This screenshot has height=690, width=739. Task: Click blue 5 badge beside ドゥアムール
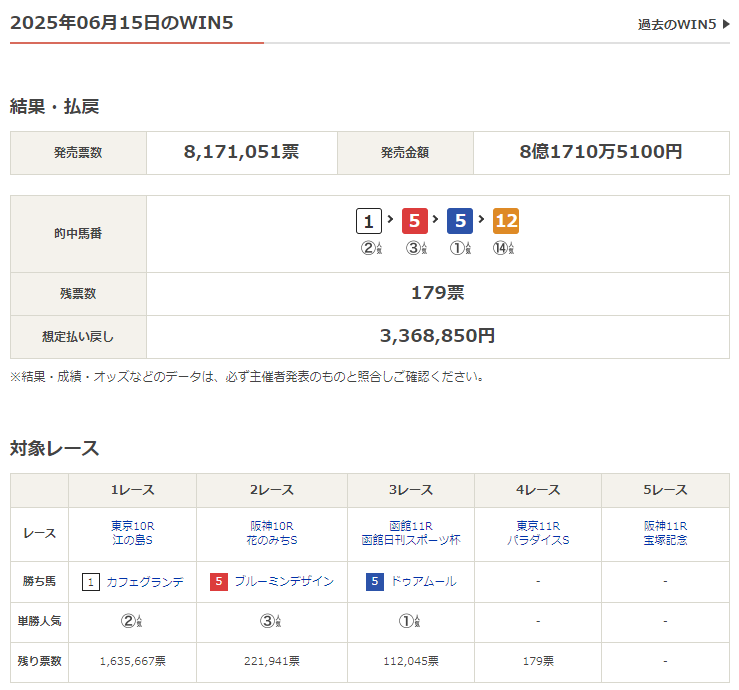tap(375, 581)
